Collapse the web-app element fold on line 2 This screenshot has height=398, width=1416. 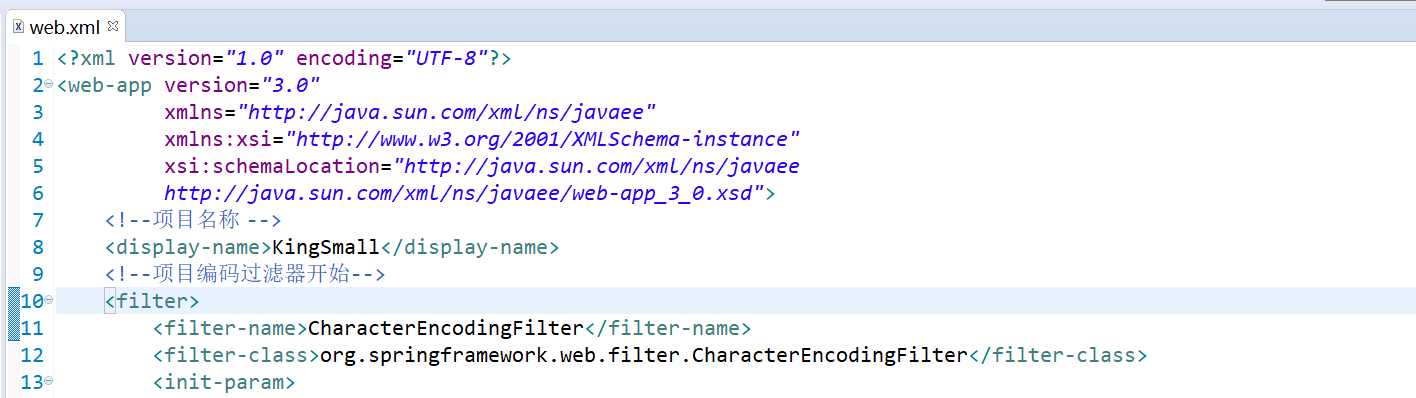pyautogui.click(x=48, y=84)
